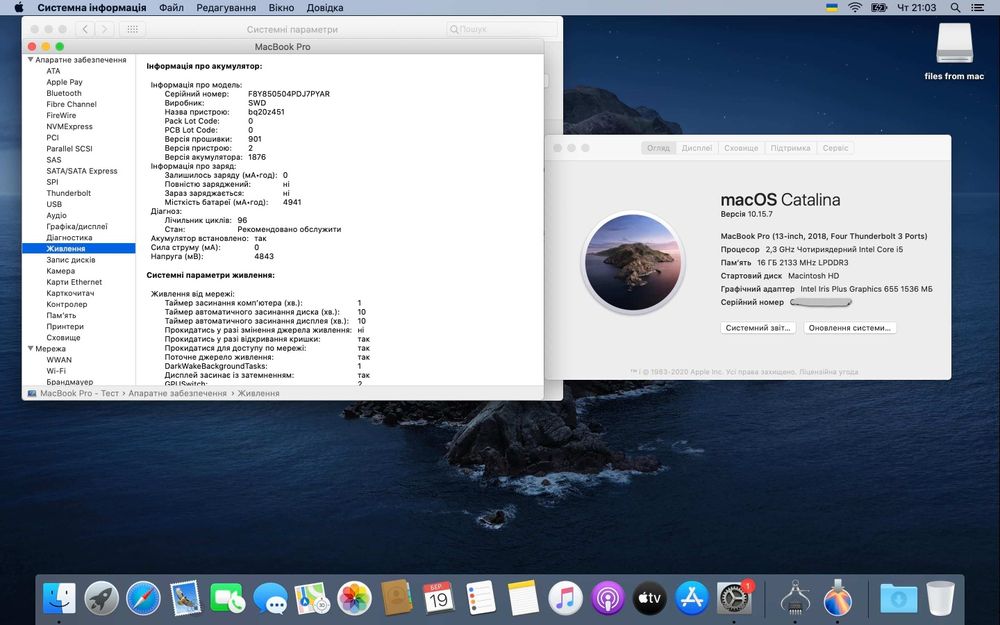Click 'Оновлення системи...' button
The image size is (1000, 625).
tap(849, 327)
